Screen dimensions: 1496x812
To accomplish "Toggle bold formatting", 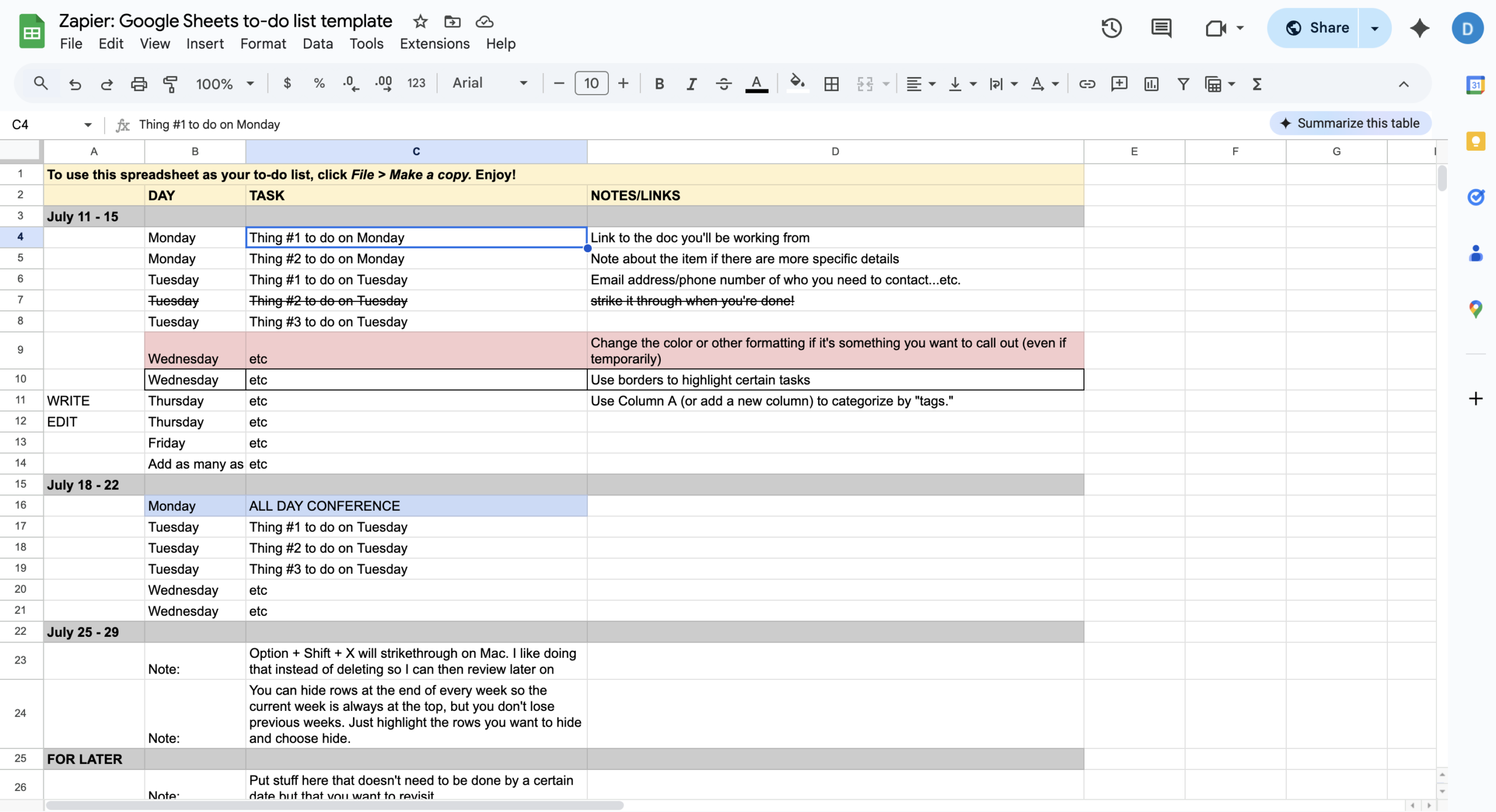I will coord(659,84).
